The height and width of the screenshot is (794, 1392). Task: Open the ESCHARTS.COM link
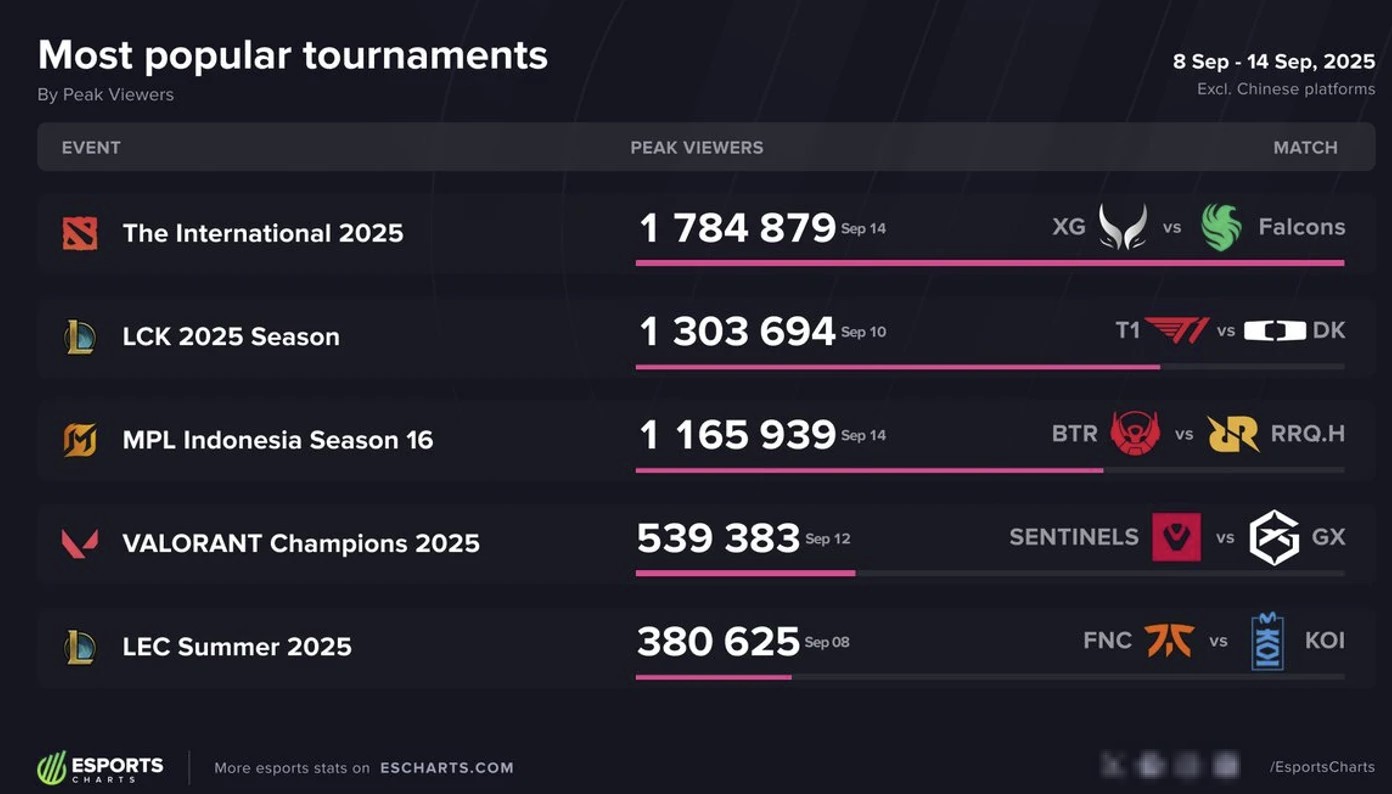(x=447, y=768)
